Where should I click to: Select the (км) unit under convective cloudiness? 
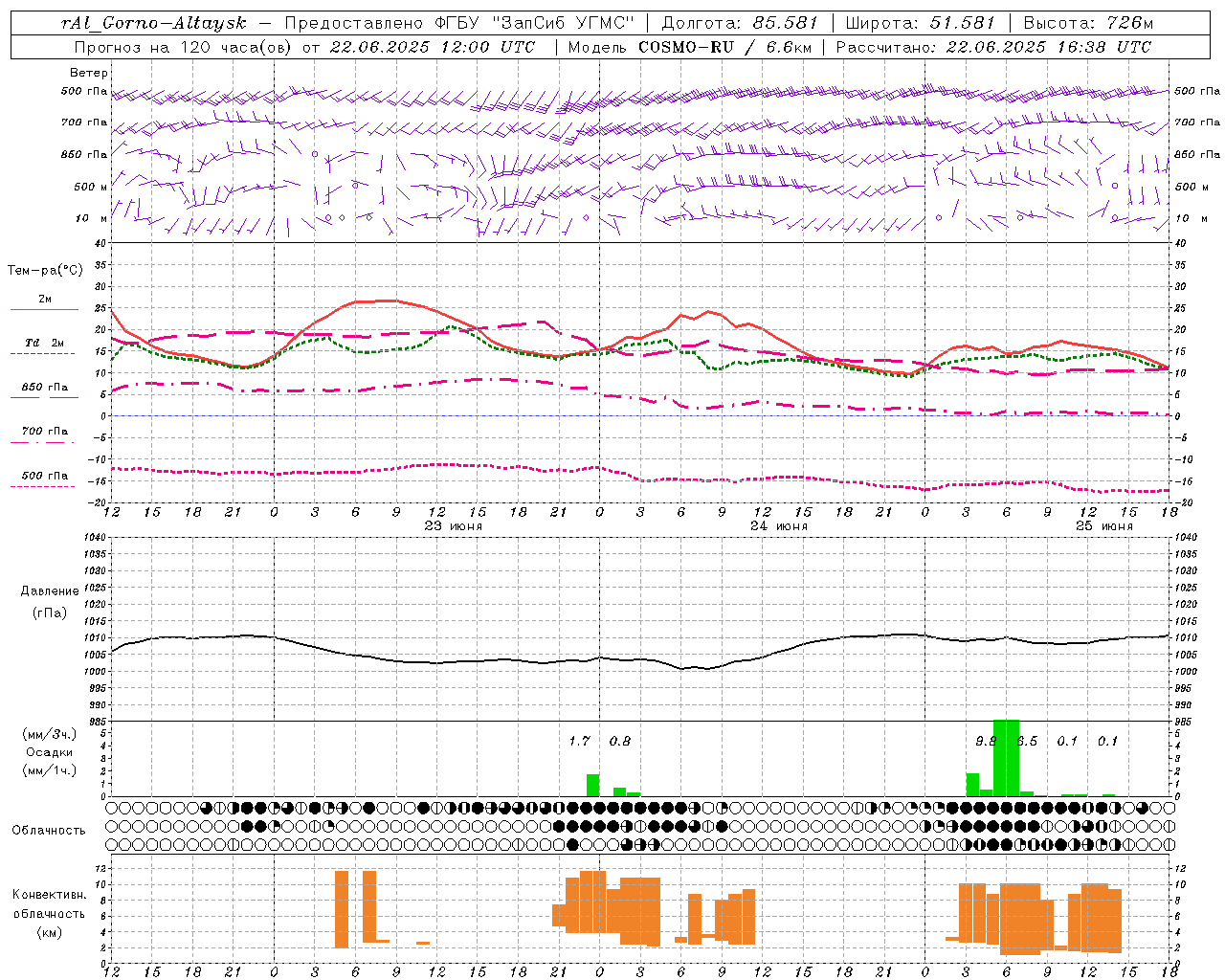tap(50, 932)
